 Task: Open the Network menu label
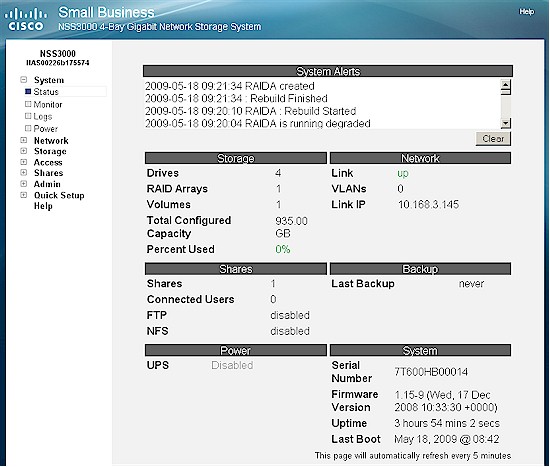click(51, 141)
